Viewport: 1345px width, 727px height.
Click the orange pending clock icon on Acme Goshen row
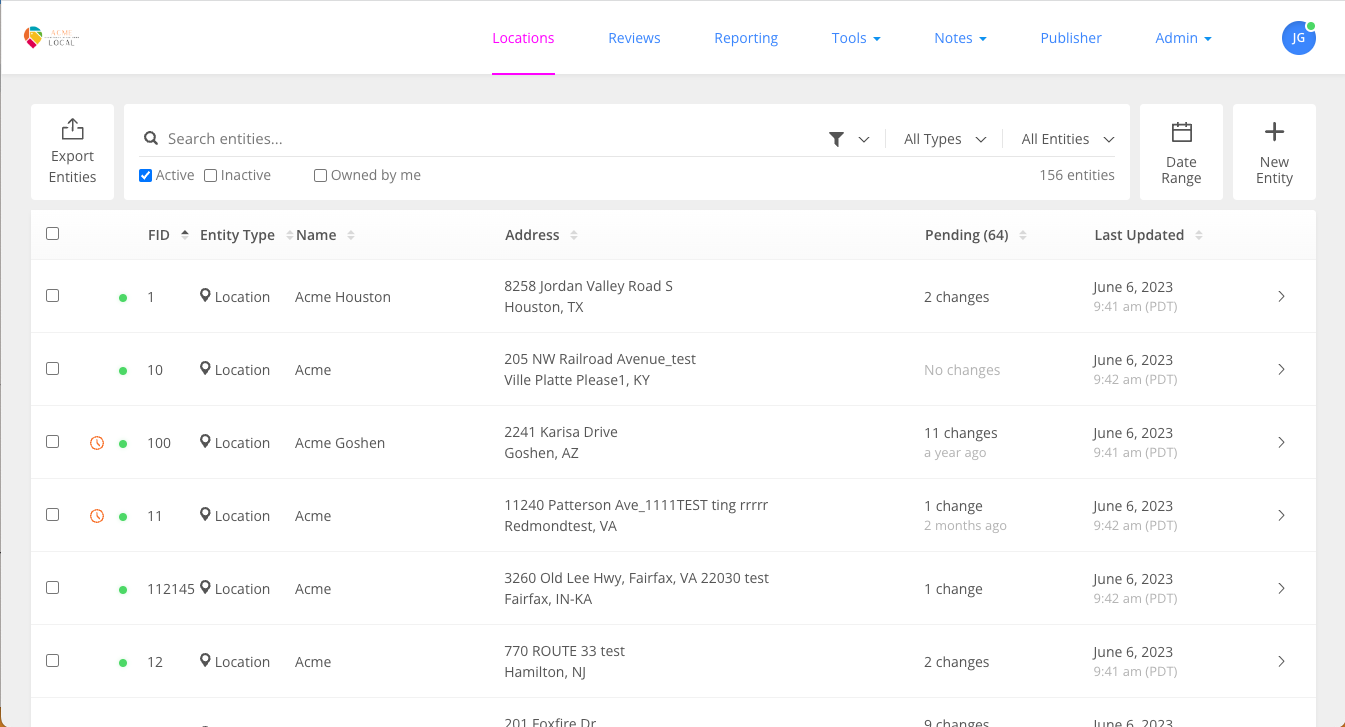[x=97, y=442]
